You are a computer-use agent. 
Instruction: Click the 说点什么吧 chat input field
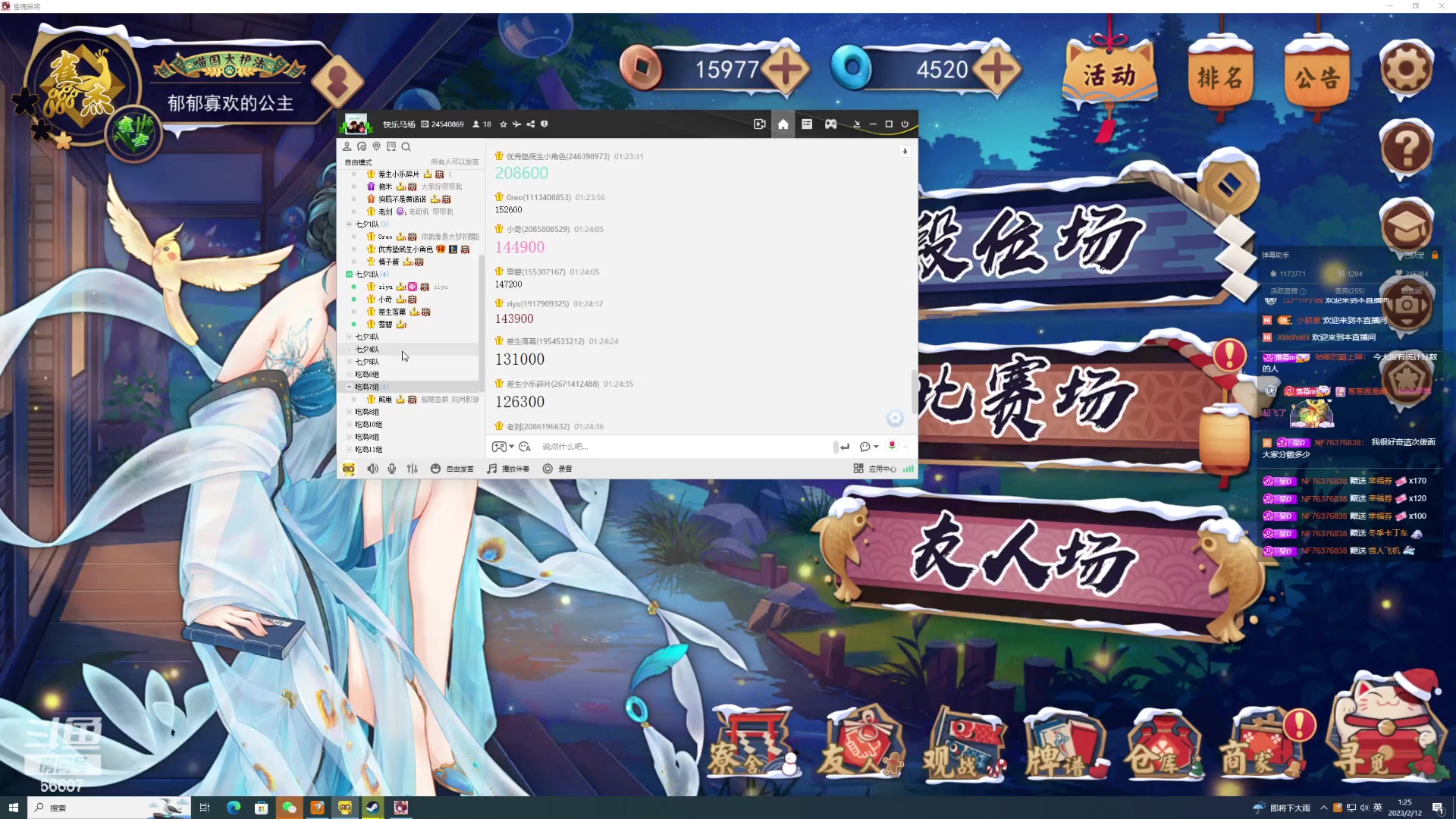682,447
